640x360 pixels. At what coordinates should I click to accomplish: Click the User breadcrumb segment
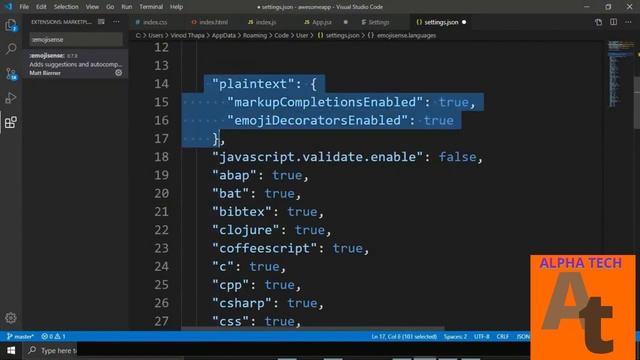(x=302, y=36)
